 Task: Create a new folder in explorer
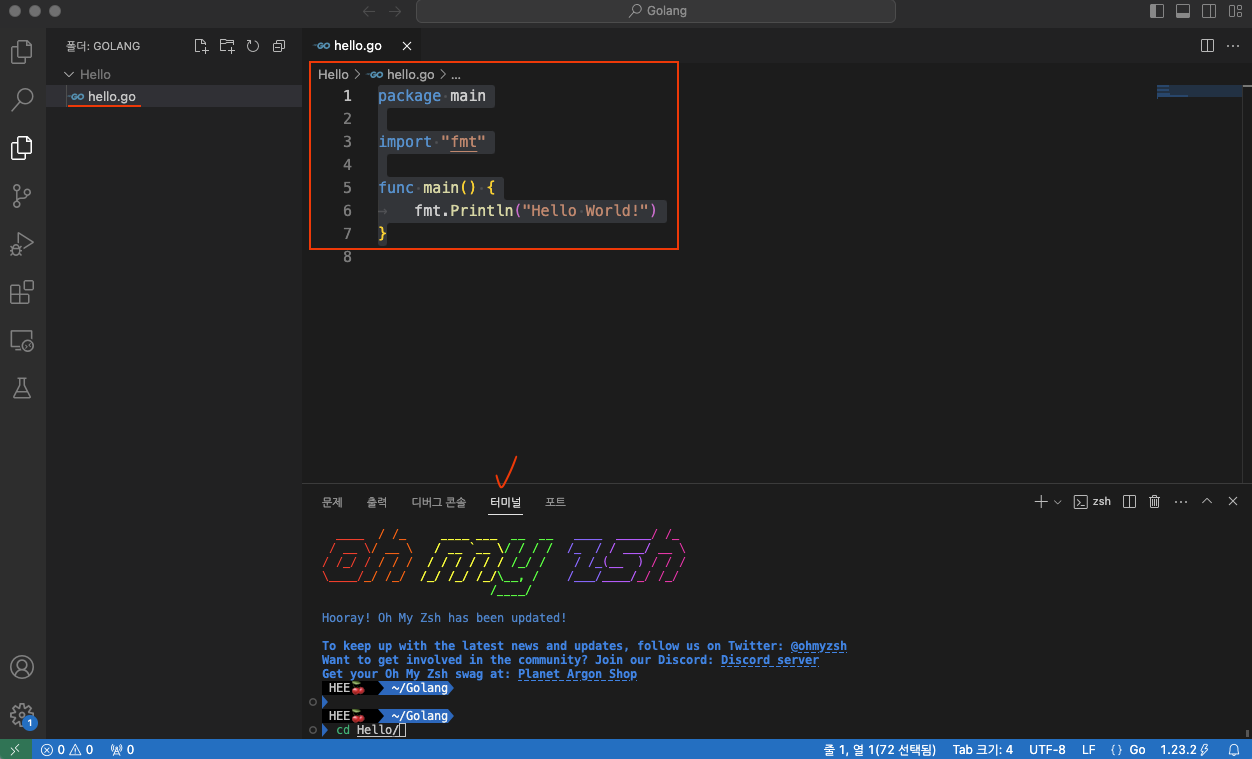click(227, 46)
